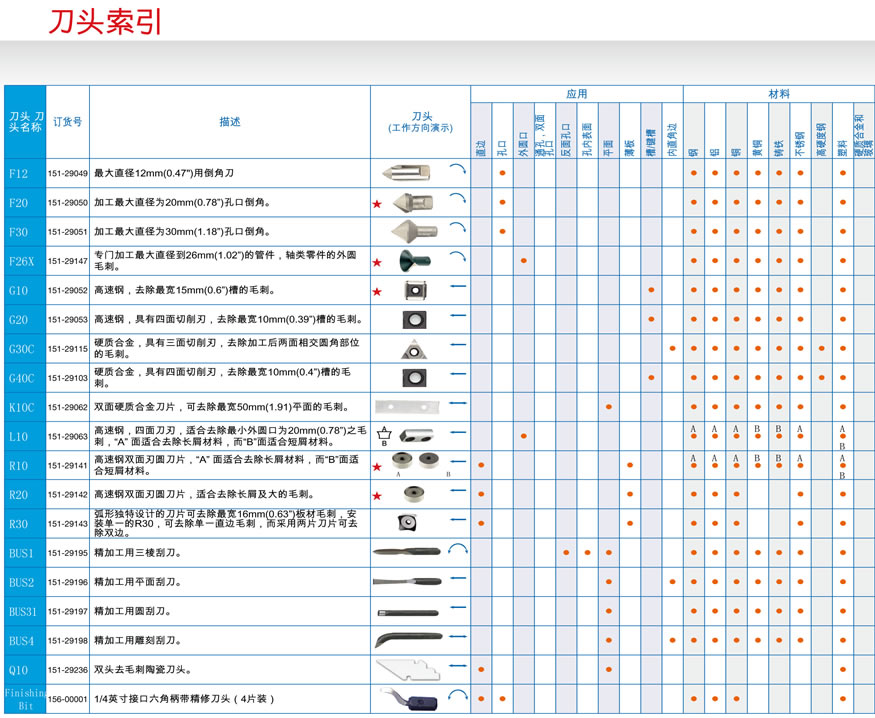875x718 pixels.
Task: Click the K10C flat blade strip image
Action: coord(407,407)
